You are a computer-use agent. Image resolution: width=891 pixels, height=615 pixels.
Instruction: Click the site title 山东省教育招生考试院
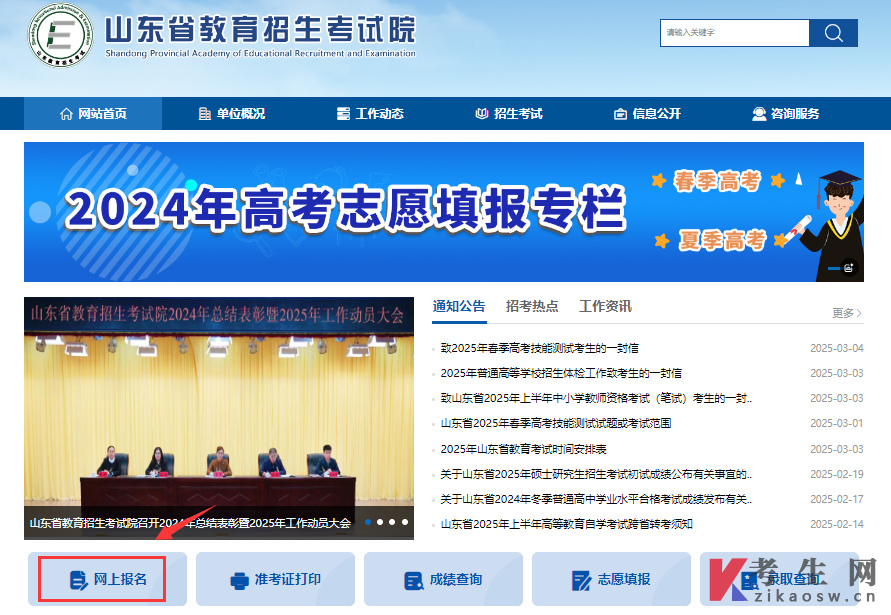coord(260,28)
